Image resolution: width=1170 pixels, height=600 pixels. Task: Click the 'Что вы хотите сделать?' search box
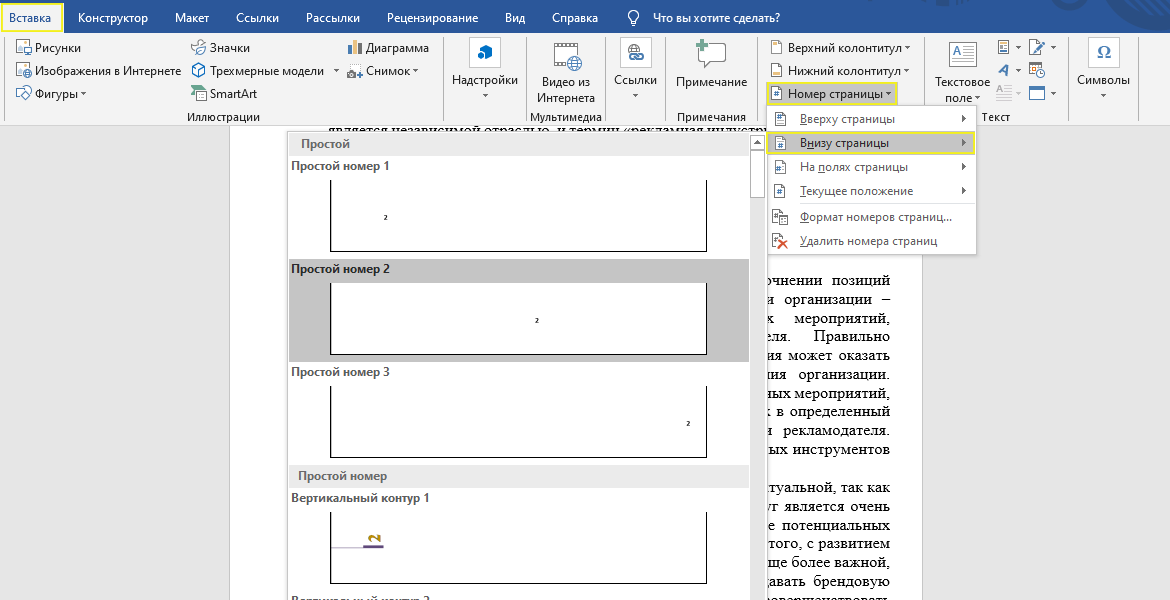pos(715,18)
